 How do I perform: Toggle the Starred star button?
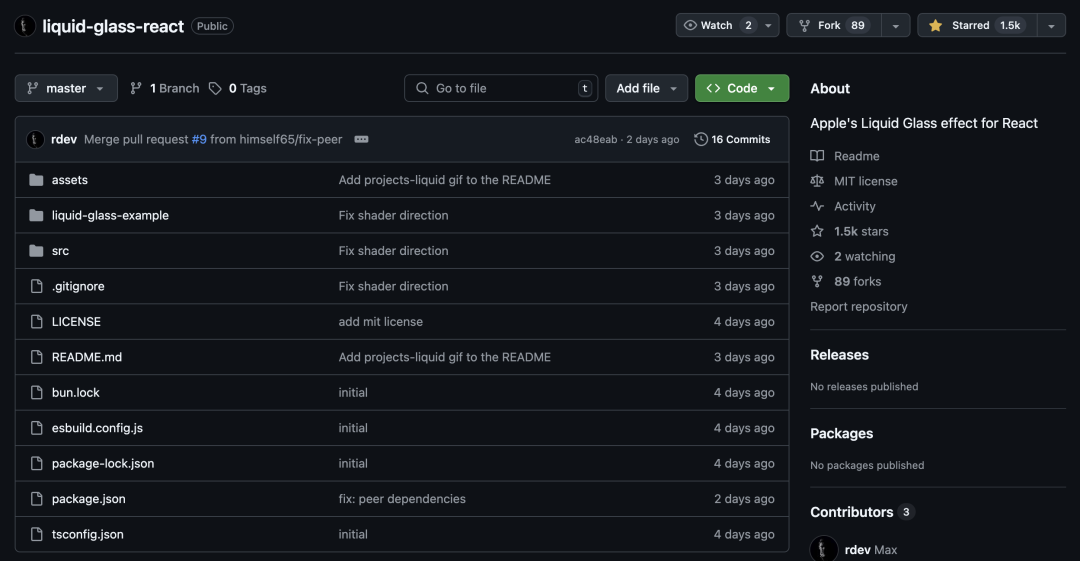pos(977,26)
